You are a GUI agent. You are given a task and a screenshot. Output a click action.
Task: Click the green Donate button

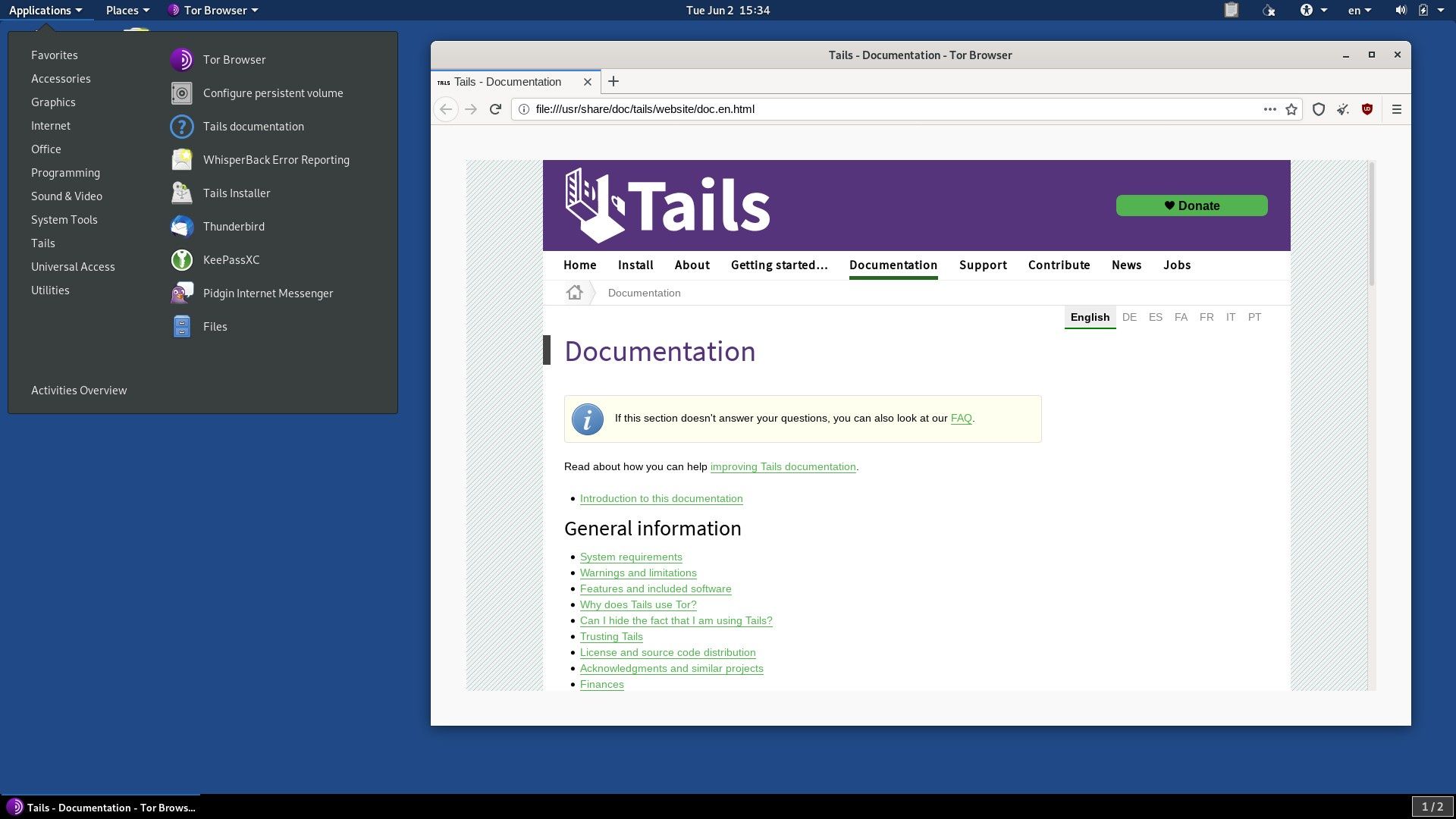pos(1191,206)
